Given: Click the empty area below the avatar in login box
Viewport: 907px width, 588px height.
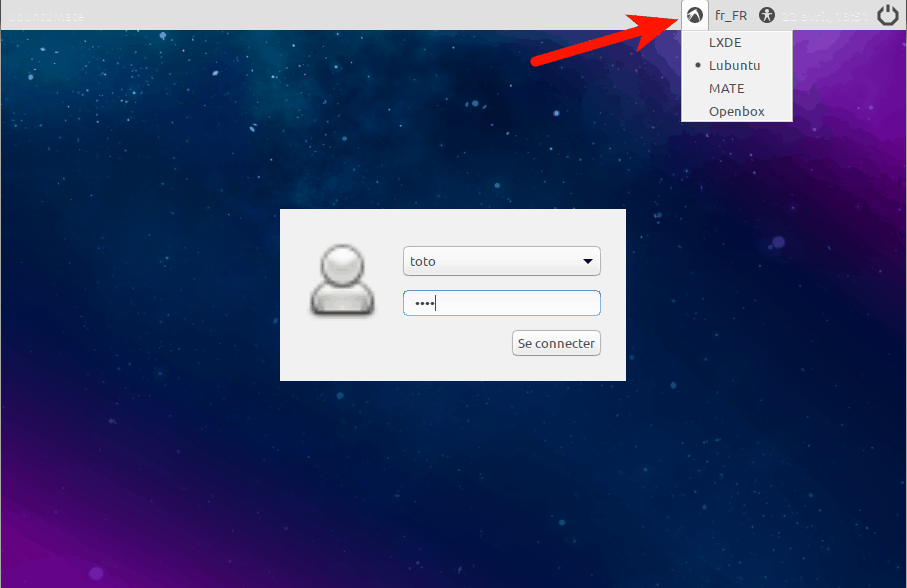Looking at the screenshot, I should click(x=342, y=350).
